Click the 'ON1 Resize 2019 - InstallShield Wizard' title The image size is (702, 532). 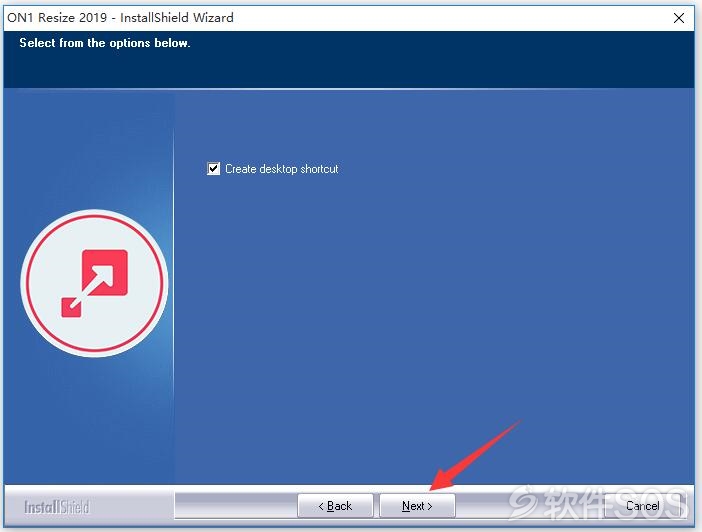click(x=120, y=18)
